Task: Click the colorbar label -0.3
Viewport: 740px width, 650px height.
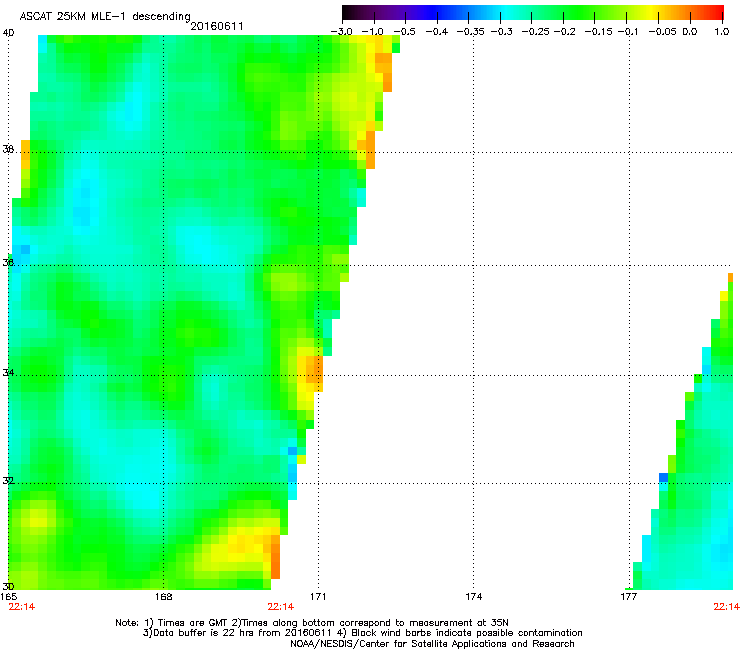Action: pyautogui.click(x=501, y=32)
